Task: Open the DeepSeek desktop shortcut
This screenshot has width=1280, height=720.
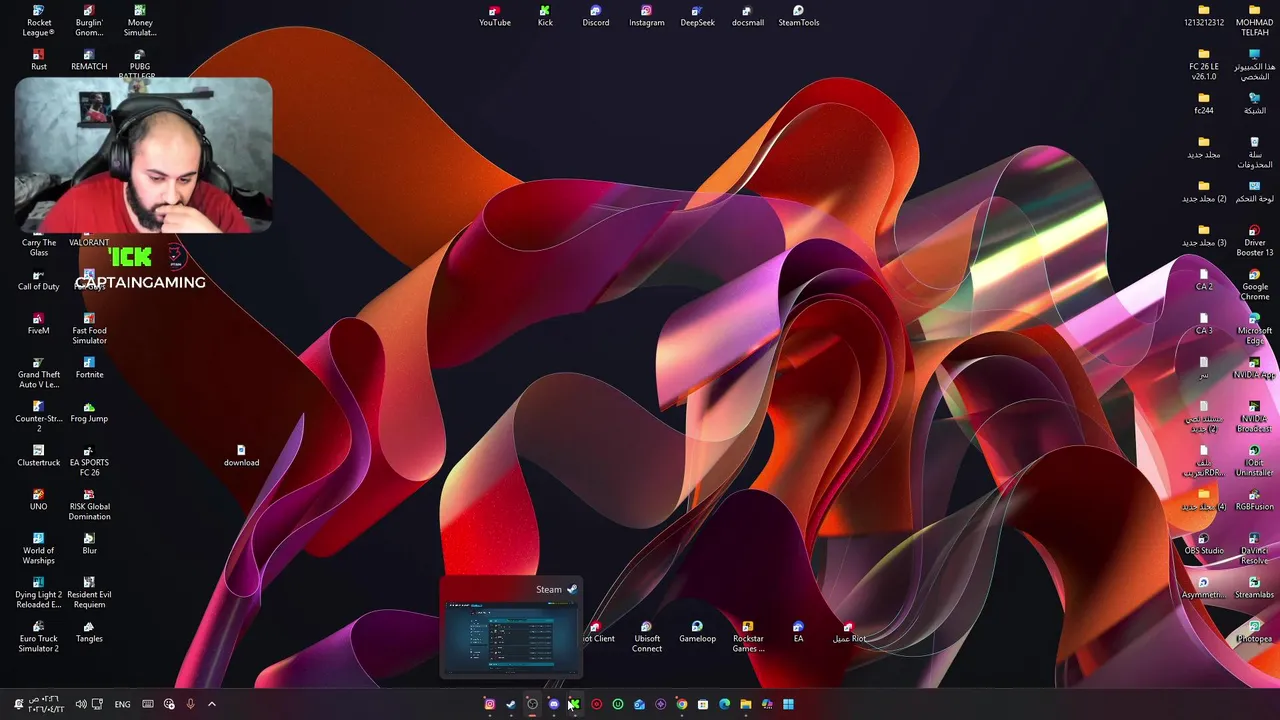Action: tap(698, 15)
